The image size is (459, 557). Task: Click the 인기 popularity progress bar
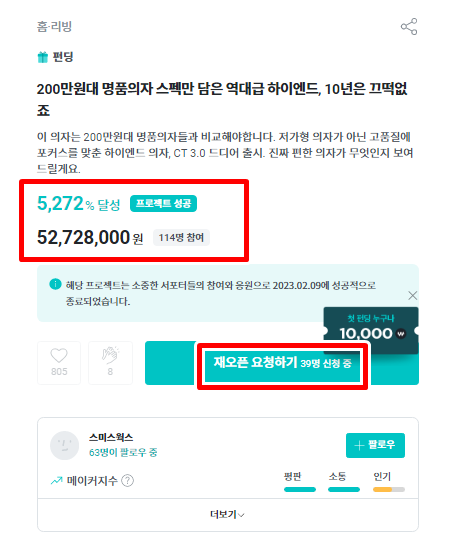click(x=389, y=489)
